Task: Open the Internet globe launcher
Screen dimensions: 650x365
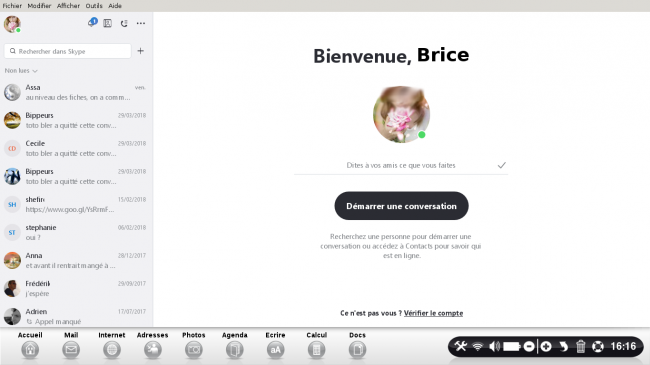Action: [x=112, y=350]
